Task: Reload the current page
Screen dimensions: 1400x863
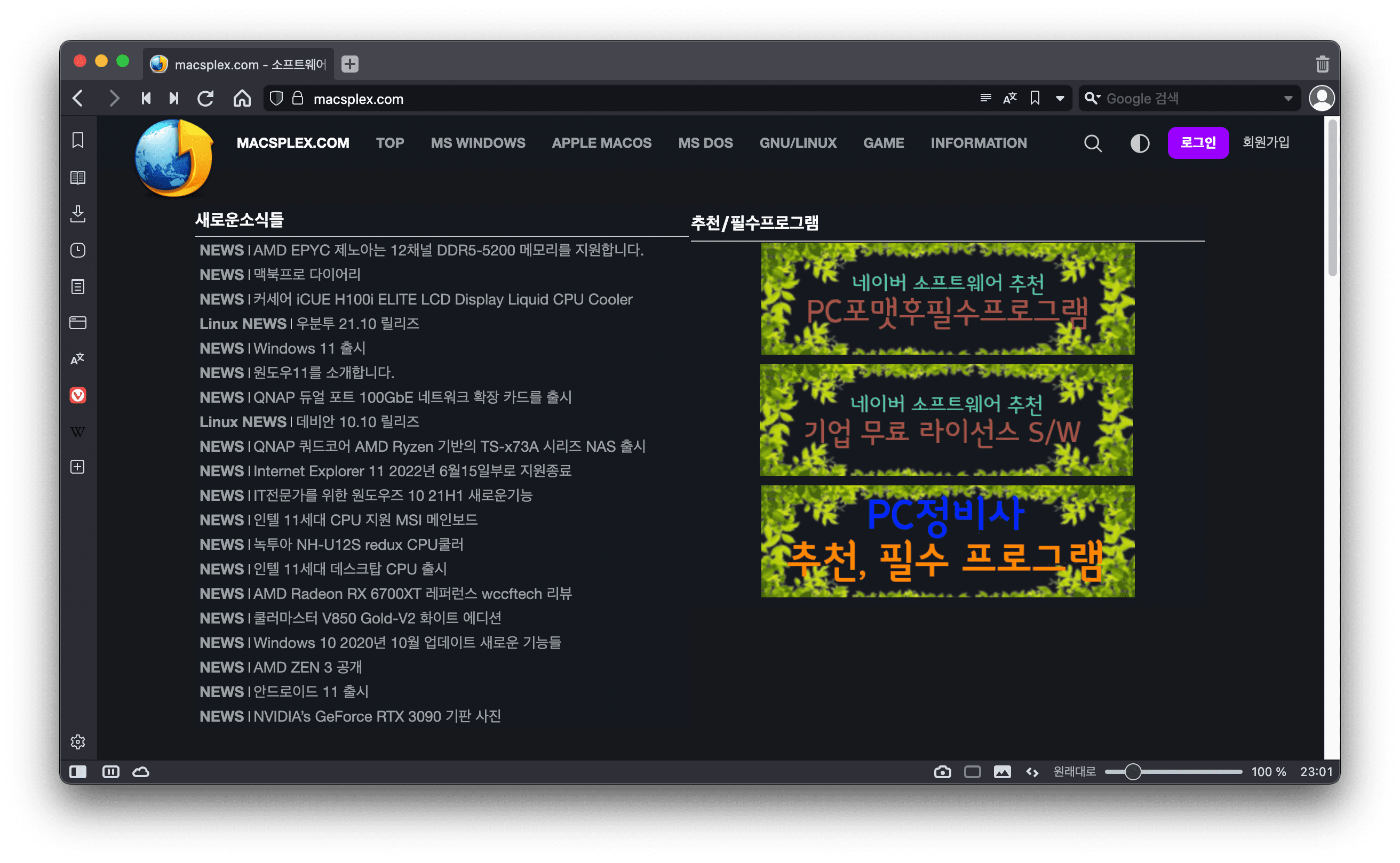Action: coord(205,98)
